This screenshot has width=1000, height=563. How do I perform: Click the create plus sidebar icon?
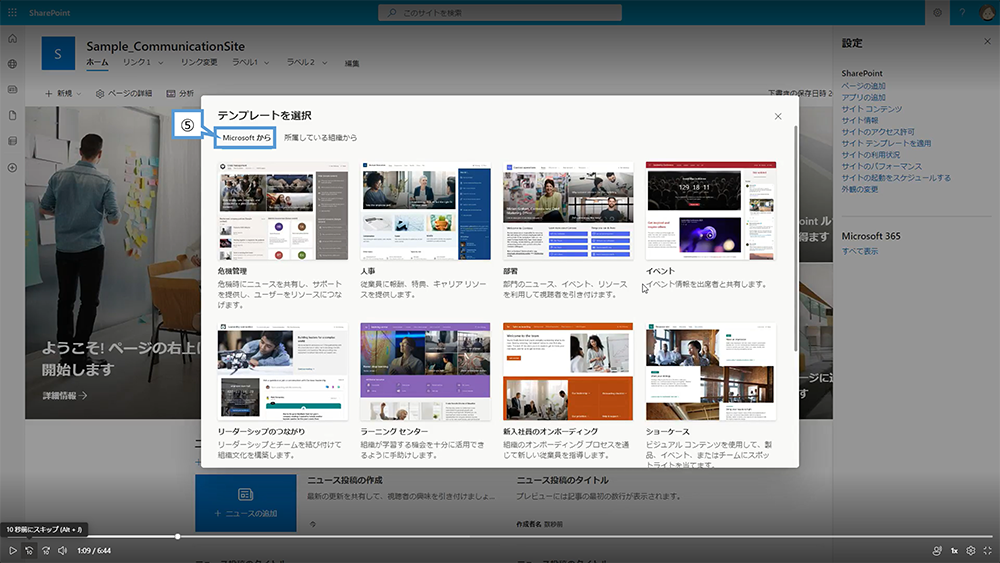point(12,168)
